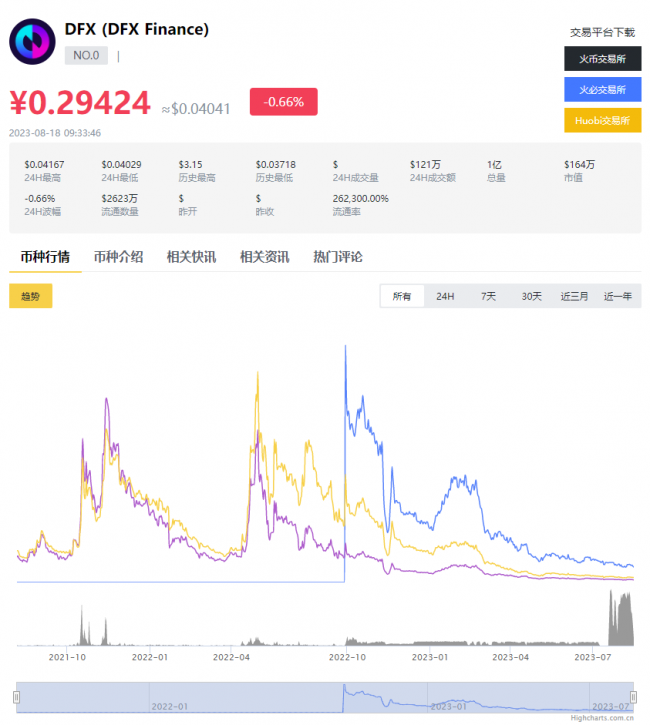Click the 2023-07 x-axis label
Screen dimensions: 650x725
(x=593, y=657)
